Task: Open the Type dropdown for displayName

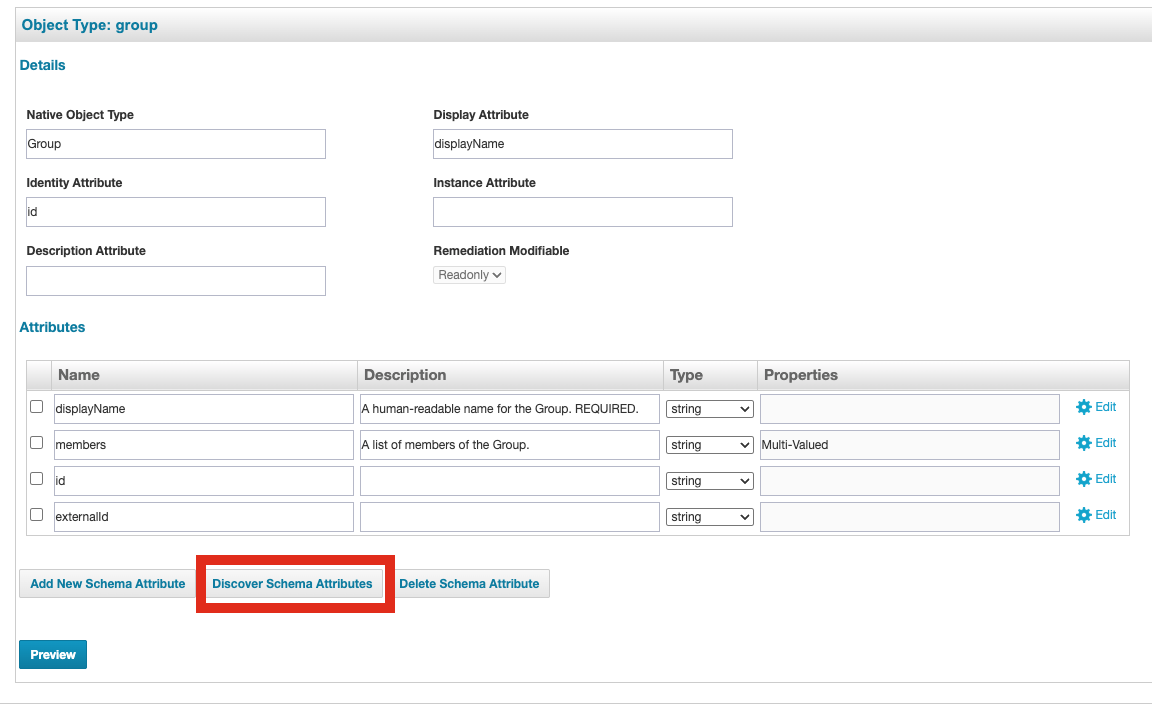Action: (x=709, y=409)
